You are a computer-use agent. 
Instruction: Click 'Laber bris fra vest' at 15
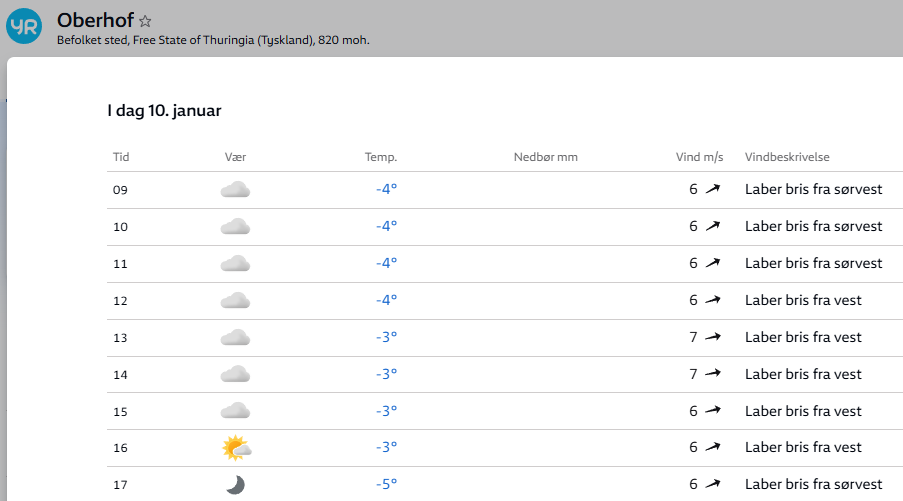[803, 411]
